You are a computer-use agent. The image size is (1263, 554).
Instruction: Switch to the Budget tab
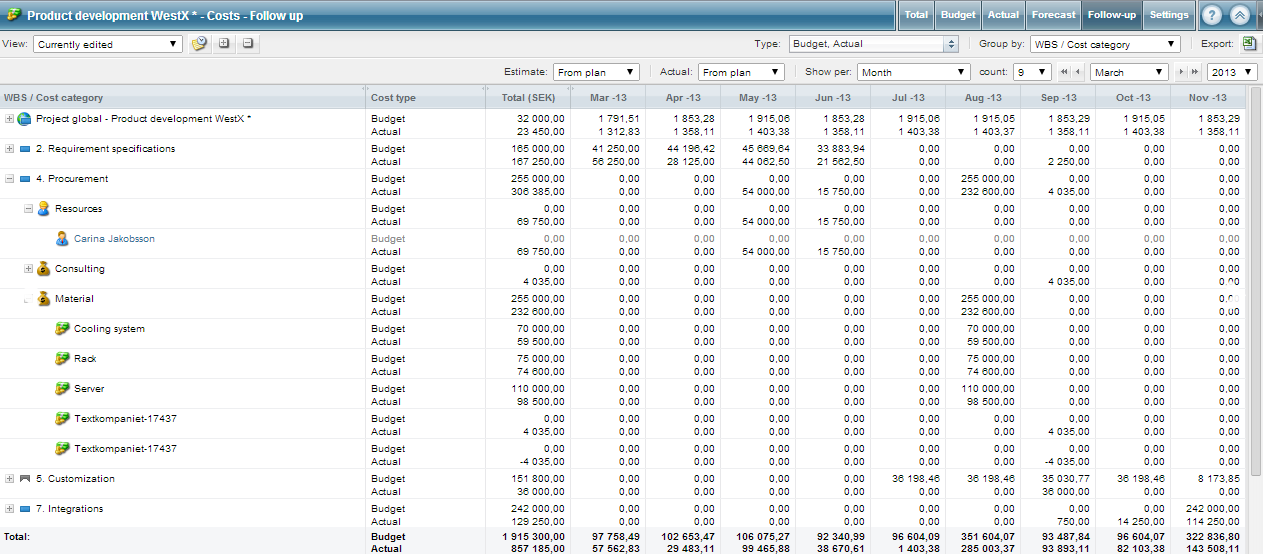(958, 15)
